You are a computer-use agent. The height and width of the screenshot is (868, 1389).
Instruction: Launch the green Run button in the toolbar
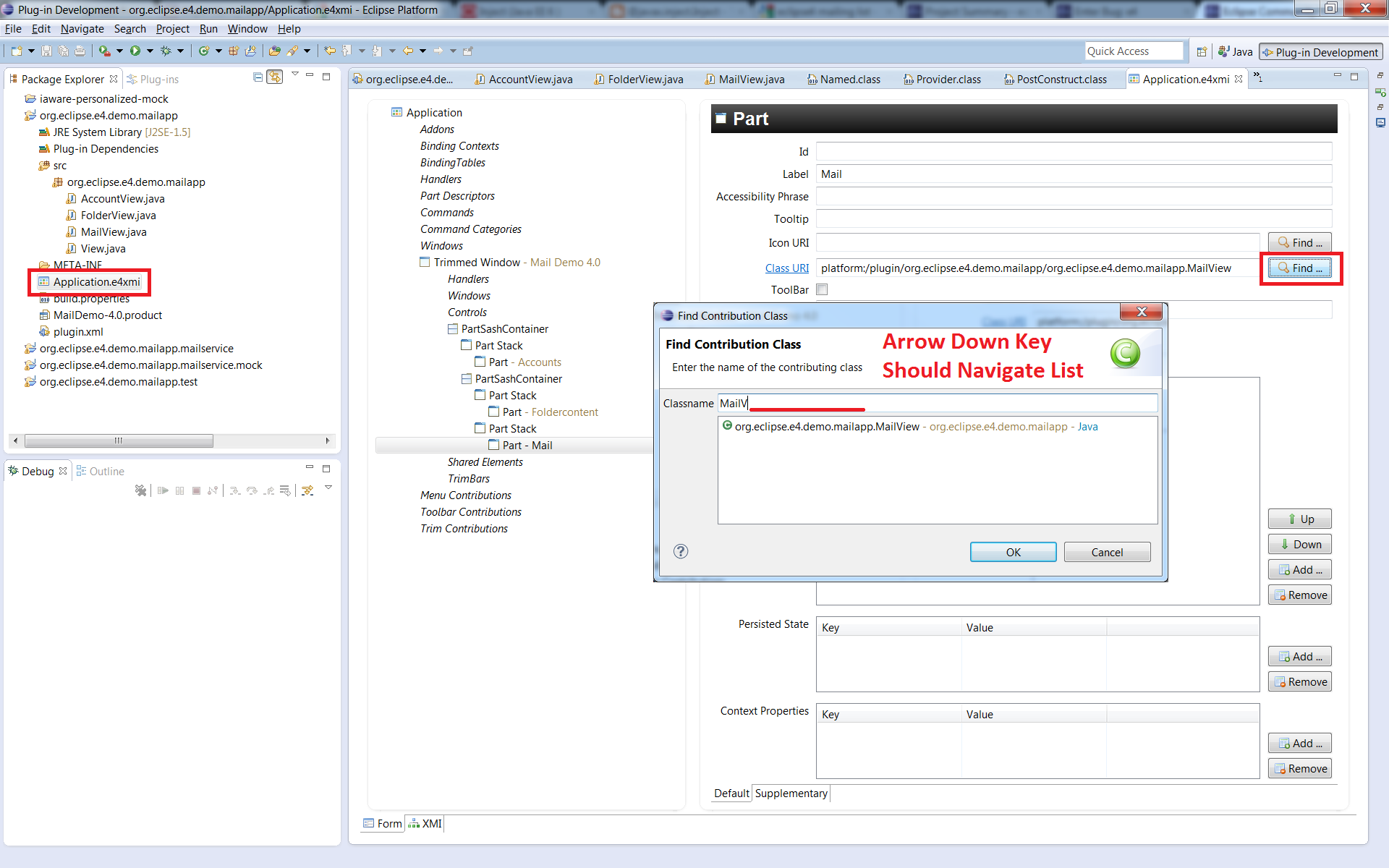pyautogui.click(x=135, y=51)
